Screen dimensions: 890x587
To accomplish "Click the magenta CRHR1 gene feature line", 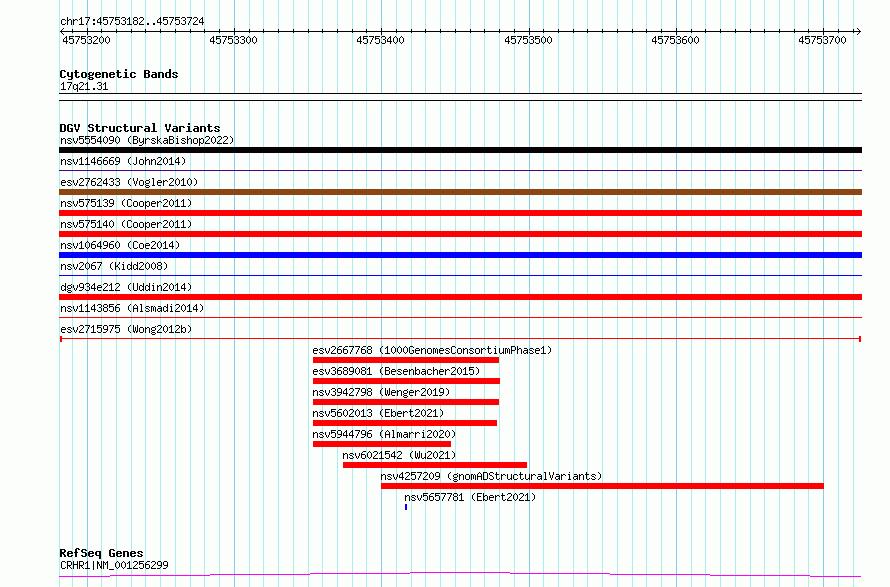I will click(x=460, y=575).
